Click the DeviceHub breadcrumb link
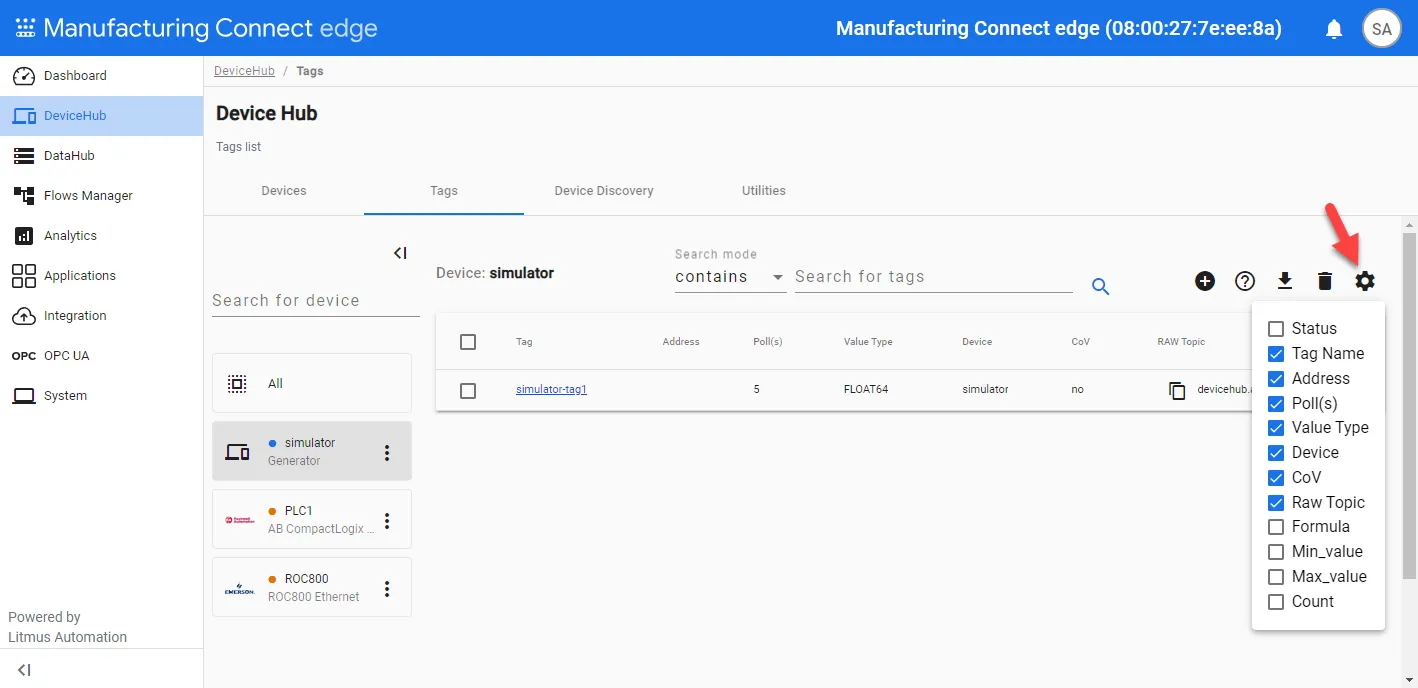Viewport: 1418px width, 688px height. pyautogui.click(x=244, y=72)
